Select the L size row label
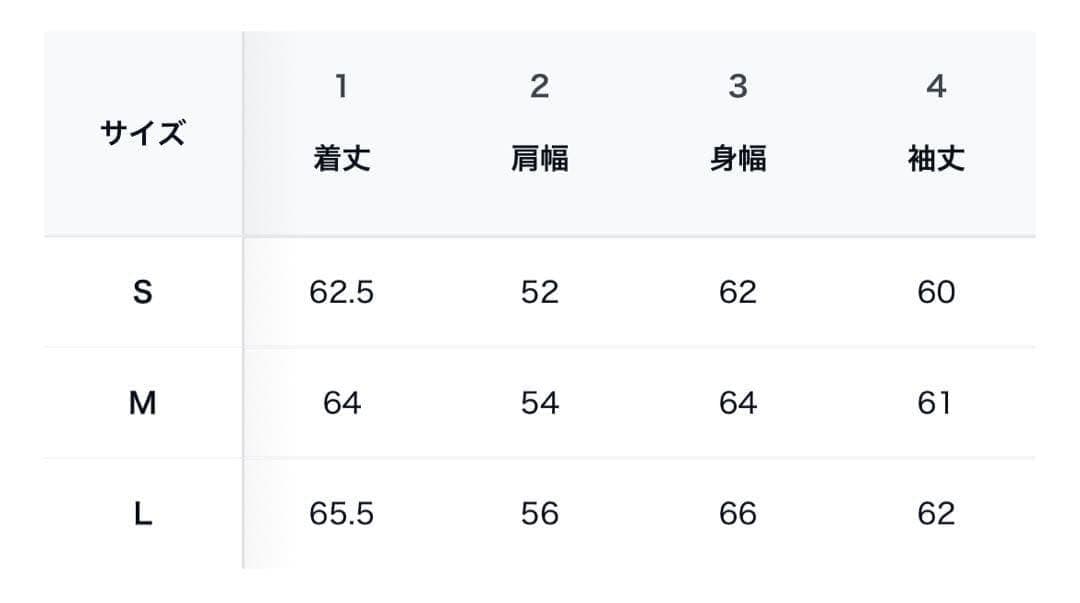The height and width of the screenshot is (603, 1080). tap(143, 514)
